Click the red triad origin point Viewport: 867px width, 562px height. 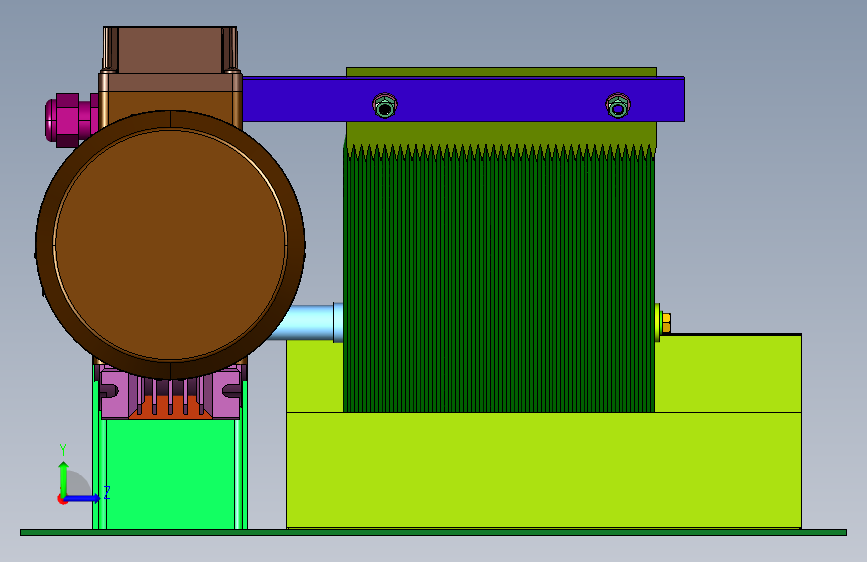(62, 499)
